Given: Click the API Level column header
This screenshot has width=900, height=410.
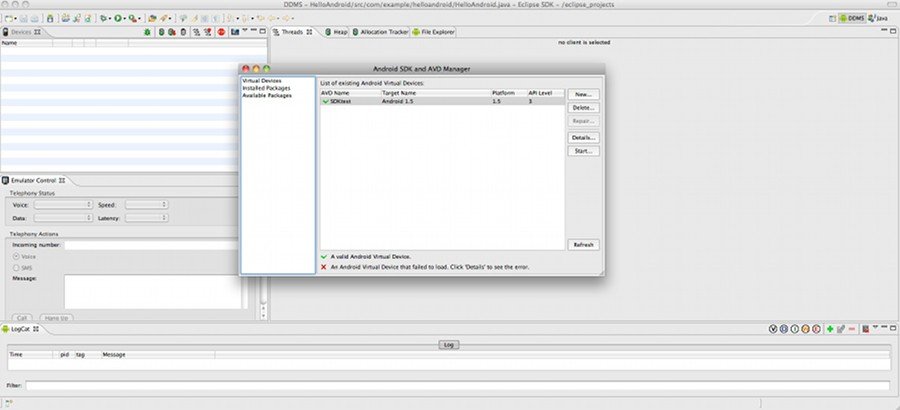Looking at the screenshot, I should (x=546, y=93).
